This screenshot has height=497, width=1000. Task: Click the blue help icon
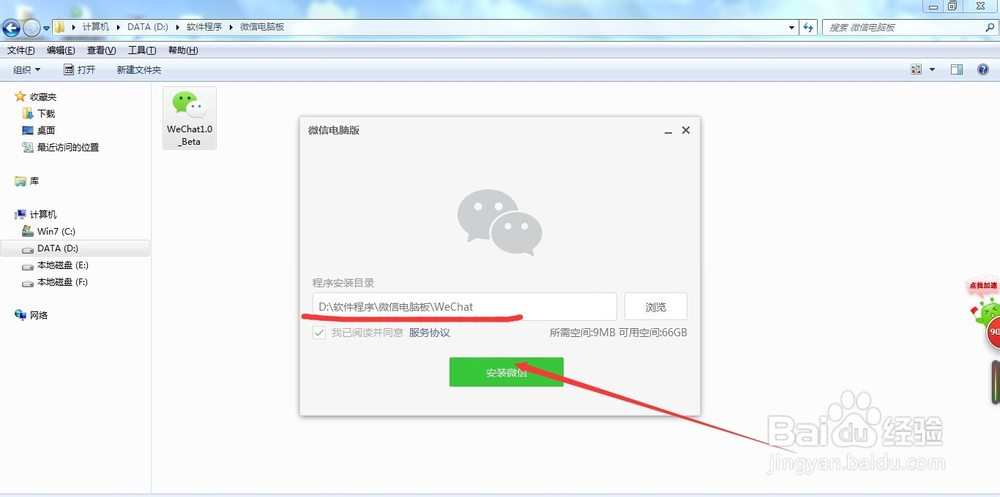click(983, 70)
